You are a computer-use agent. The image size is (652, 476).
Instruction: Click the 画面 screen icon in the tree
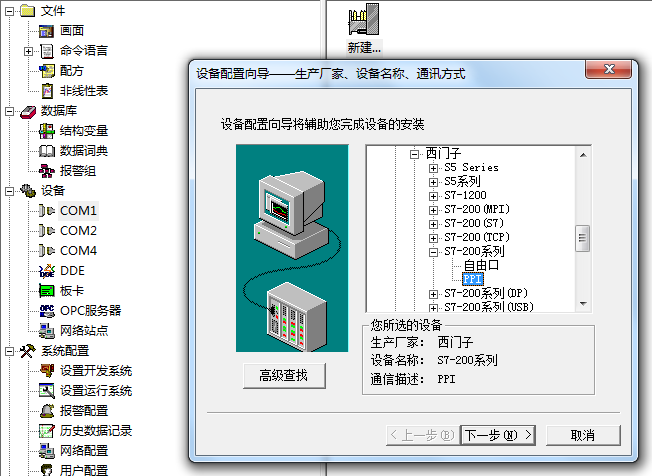46,31
